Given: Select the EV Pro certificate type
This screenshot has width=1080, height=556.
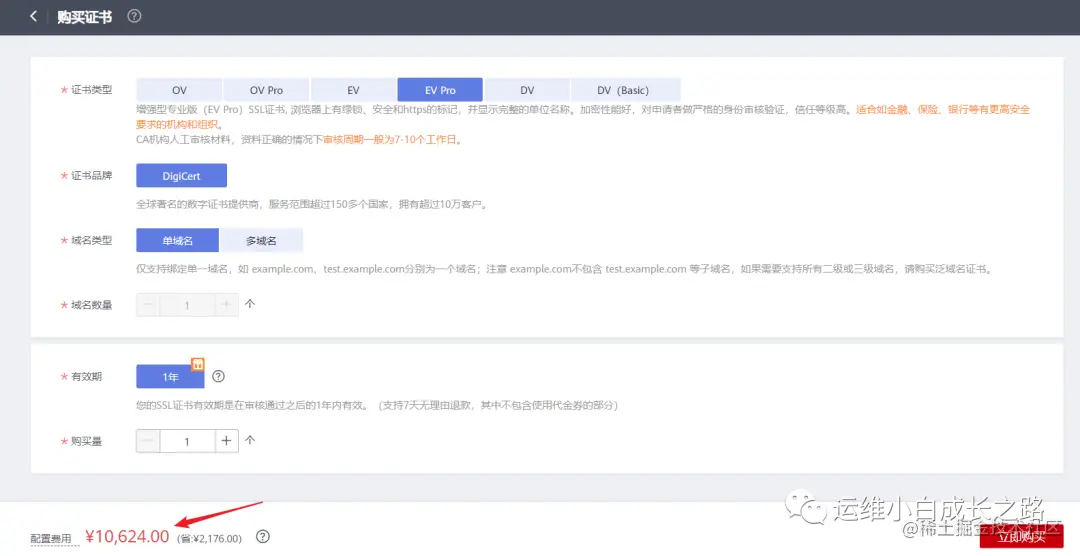Looking at the screenshot, I should [440, 90].
